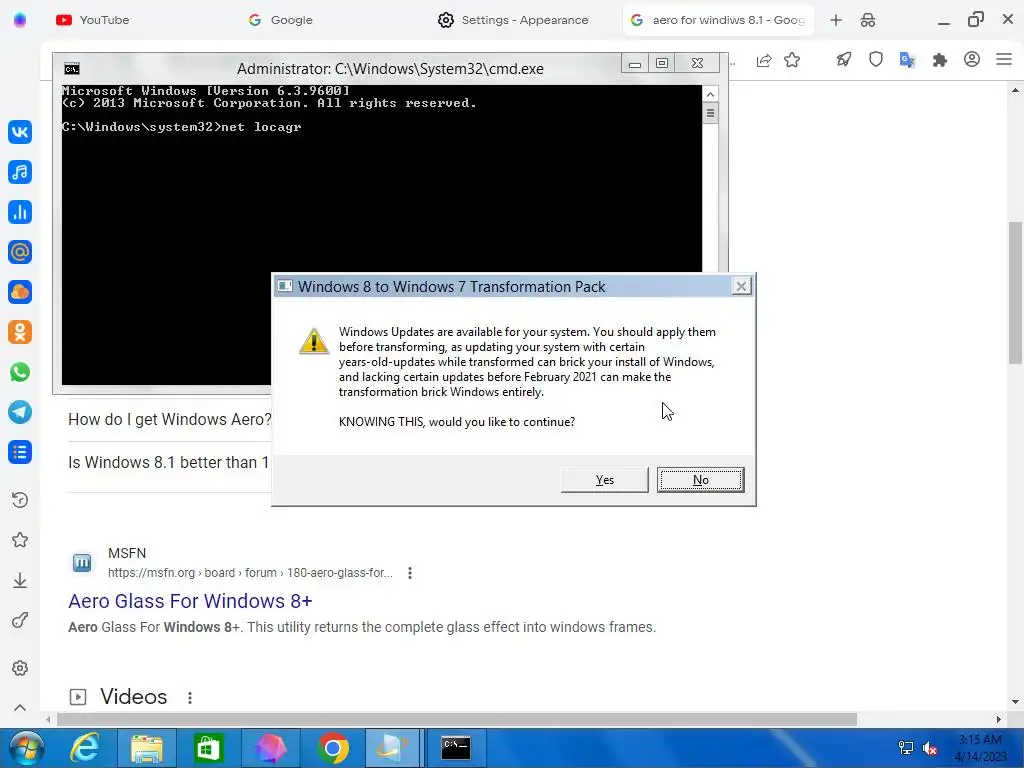The width and height of the screenshot is (1024, 768).
Task: Open the blue list sidebar icon
Action: click(20, 452)
